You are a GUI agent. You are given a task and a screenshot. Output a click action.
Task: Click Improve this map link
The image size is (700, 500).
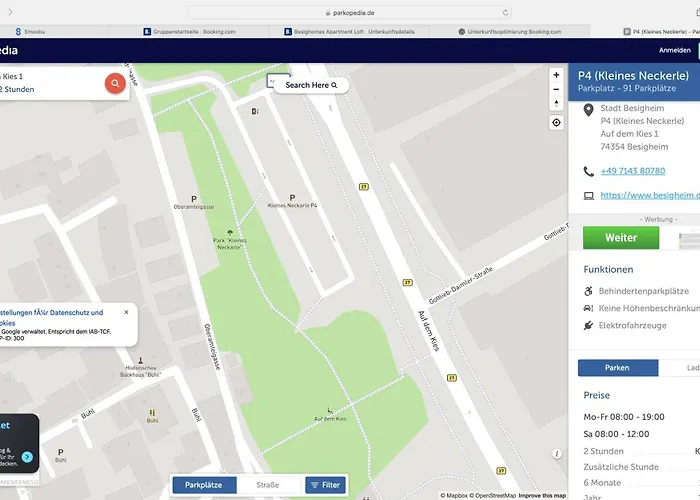(542, 496)
